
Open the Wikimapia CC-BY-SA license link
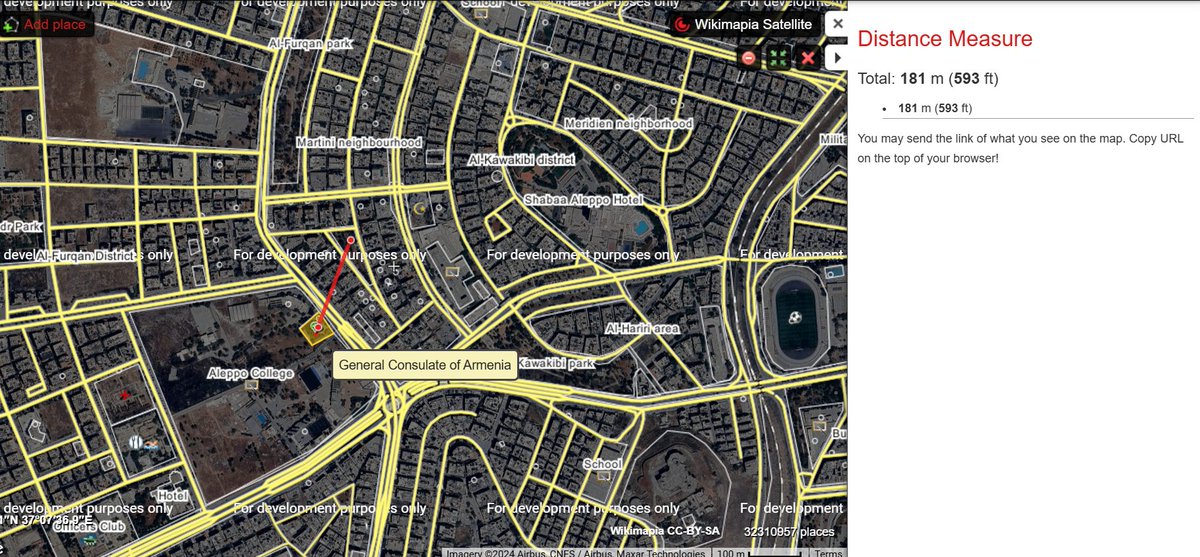(x=665, y=532)
